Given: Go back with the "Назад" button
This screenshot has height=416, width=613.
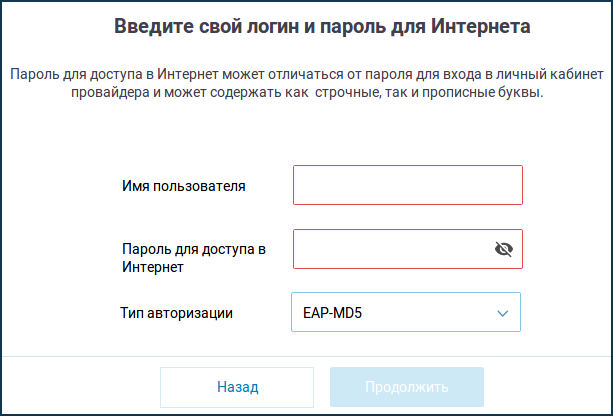Looking at the screenshot, I should tap(237, 387).
